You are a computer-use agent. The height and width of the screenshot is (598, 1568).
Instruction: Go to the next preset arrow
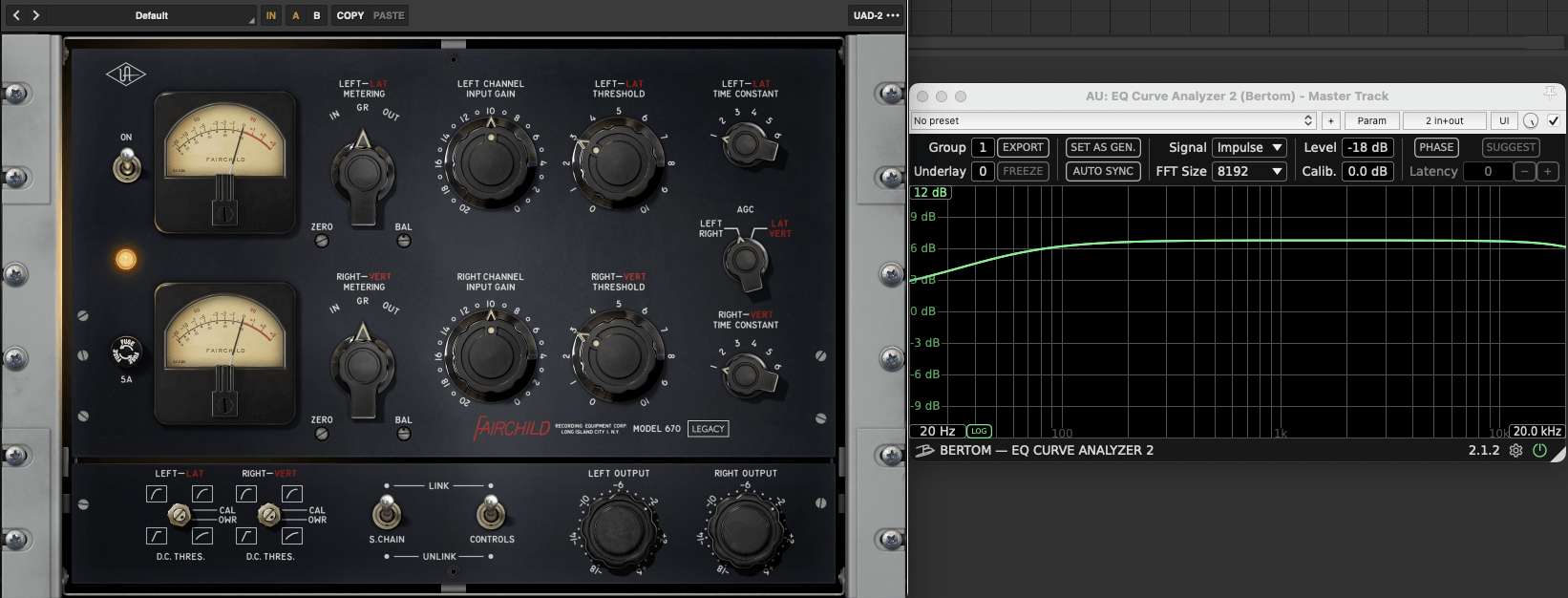(x=36, y=15)
